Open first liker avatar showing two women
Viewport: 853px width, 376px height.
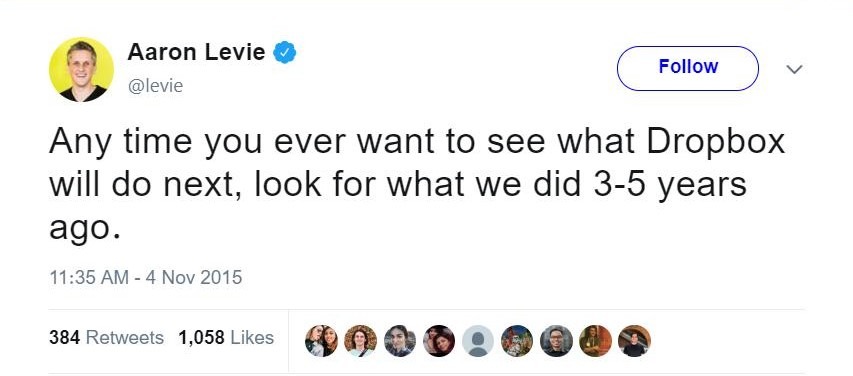click(x=321, y=341)
